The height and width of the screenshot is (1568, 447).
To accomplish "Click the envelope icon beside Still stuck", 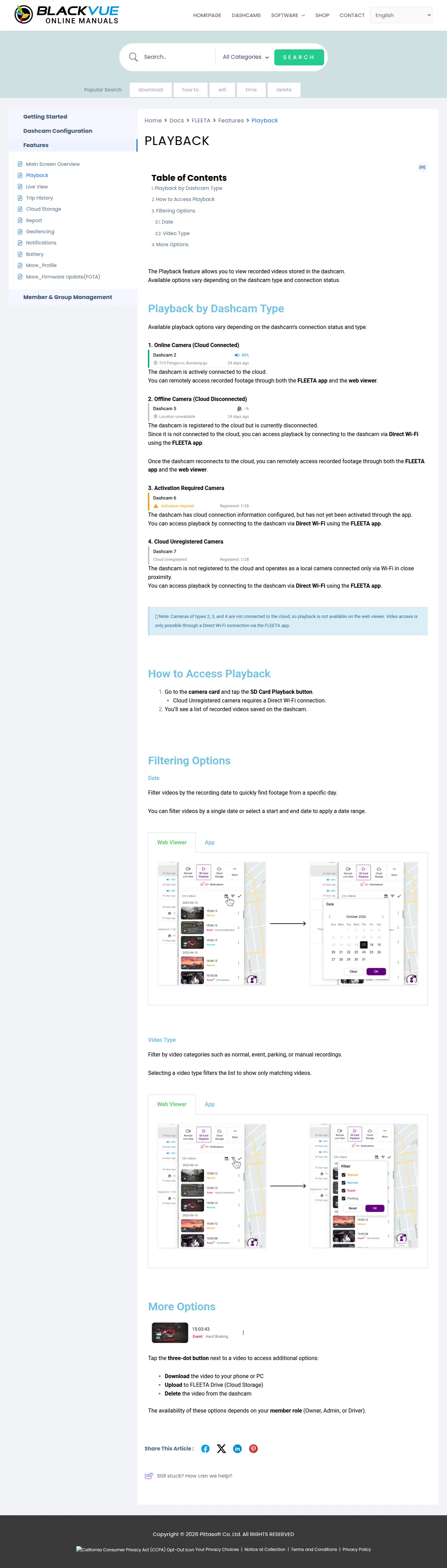I will tap(149, 1476).
